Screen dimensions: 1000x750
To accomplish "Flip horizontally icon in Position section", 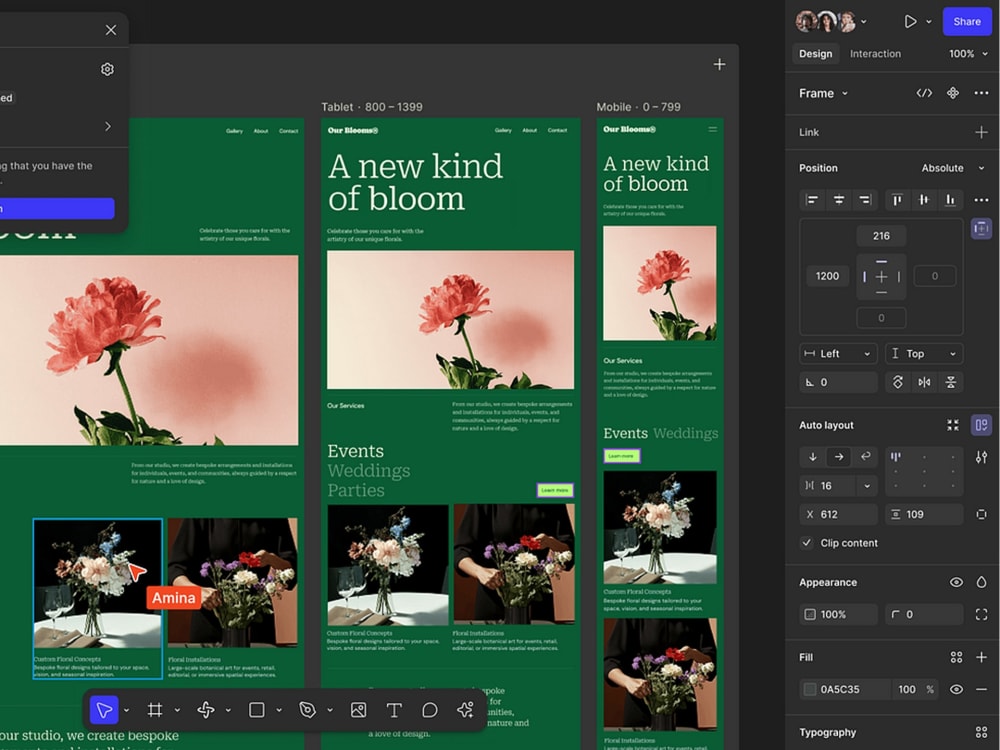I will coord(924,382).
